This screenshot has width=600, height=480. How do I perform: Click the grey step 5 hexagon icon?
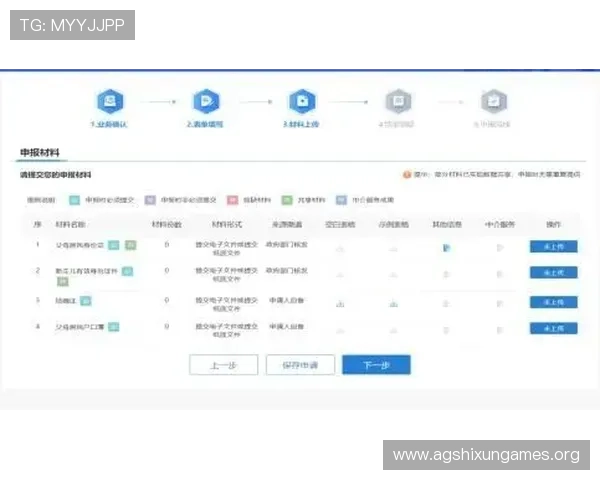point(494,101)
